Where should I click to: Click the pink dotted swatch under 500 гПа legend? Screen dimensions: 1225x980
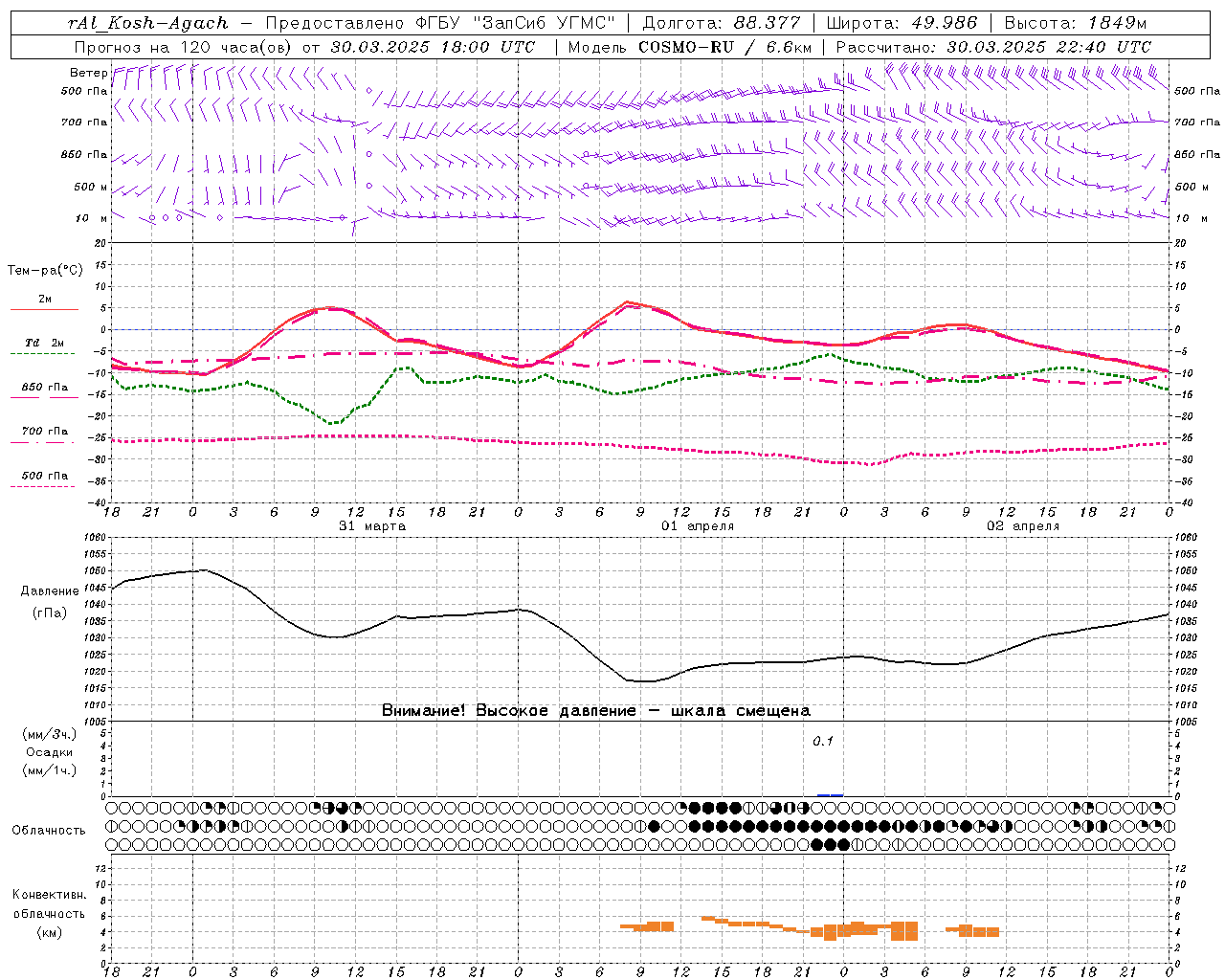pos(44,487)
